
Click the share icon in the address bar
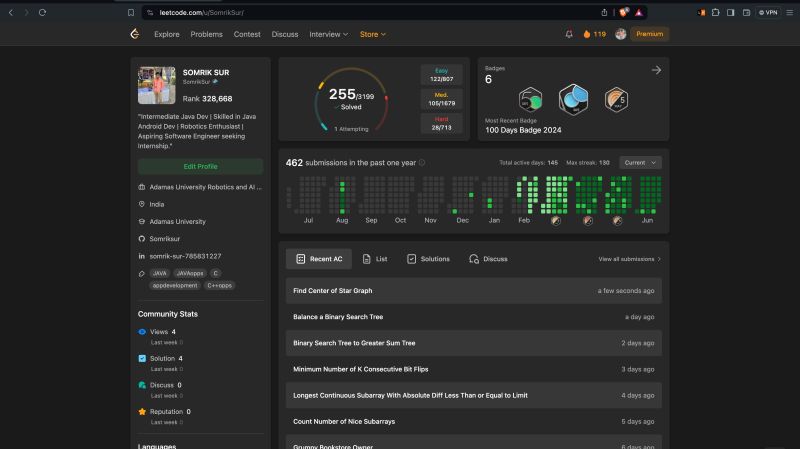tap(604, 12)
